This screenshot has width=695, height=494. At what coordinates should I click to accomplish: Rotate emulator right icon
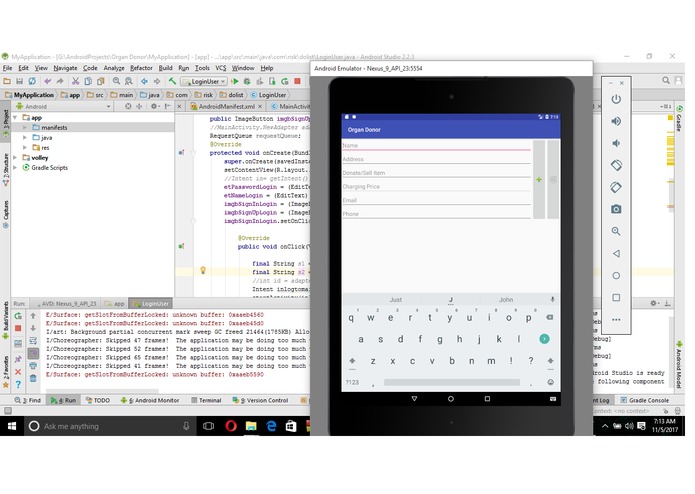click(x=616, y=187)
